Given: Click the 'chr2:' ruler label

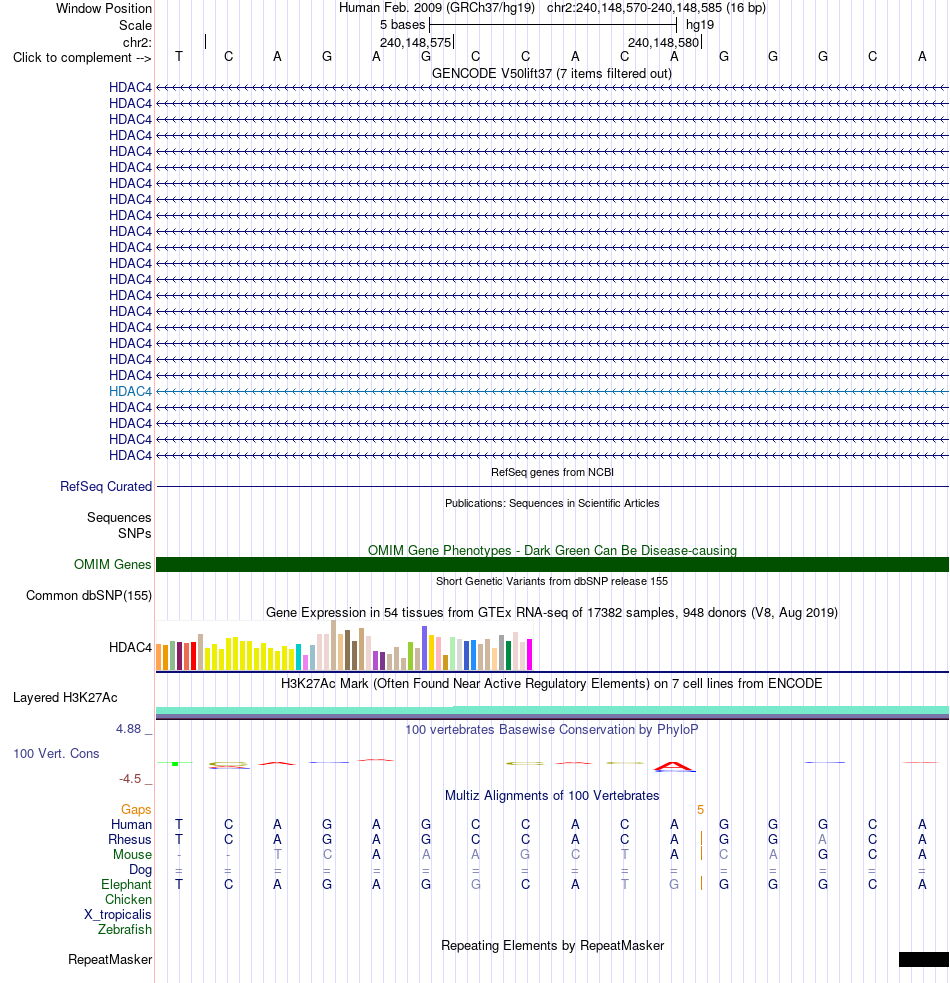Looking at the screenshot, I should 137,42.
